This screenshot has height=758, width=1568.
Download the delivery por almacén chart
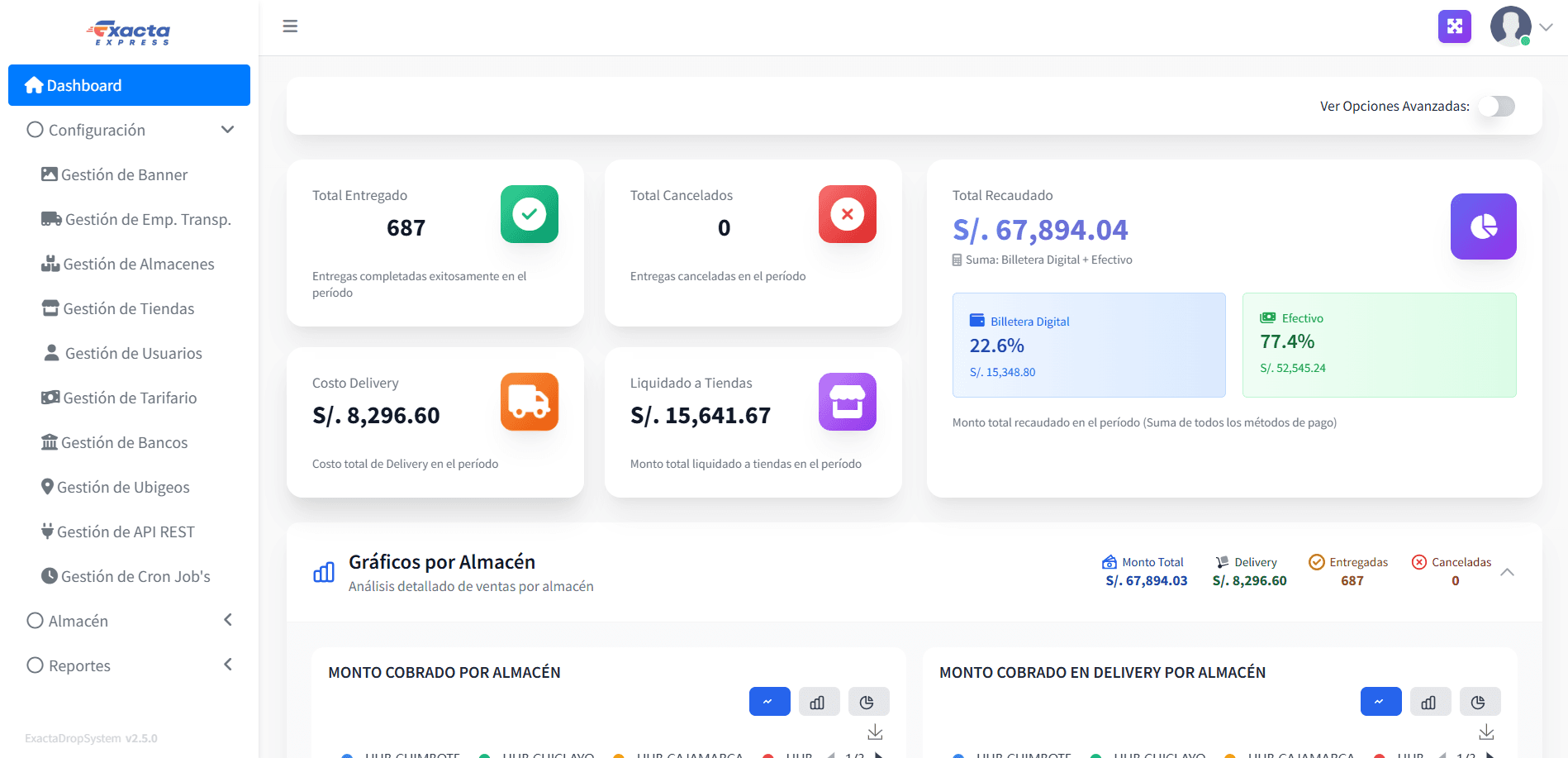[1486, 732]
